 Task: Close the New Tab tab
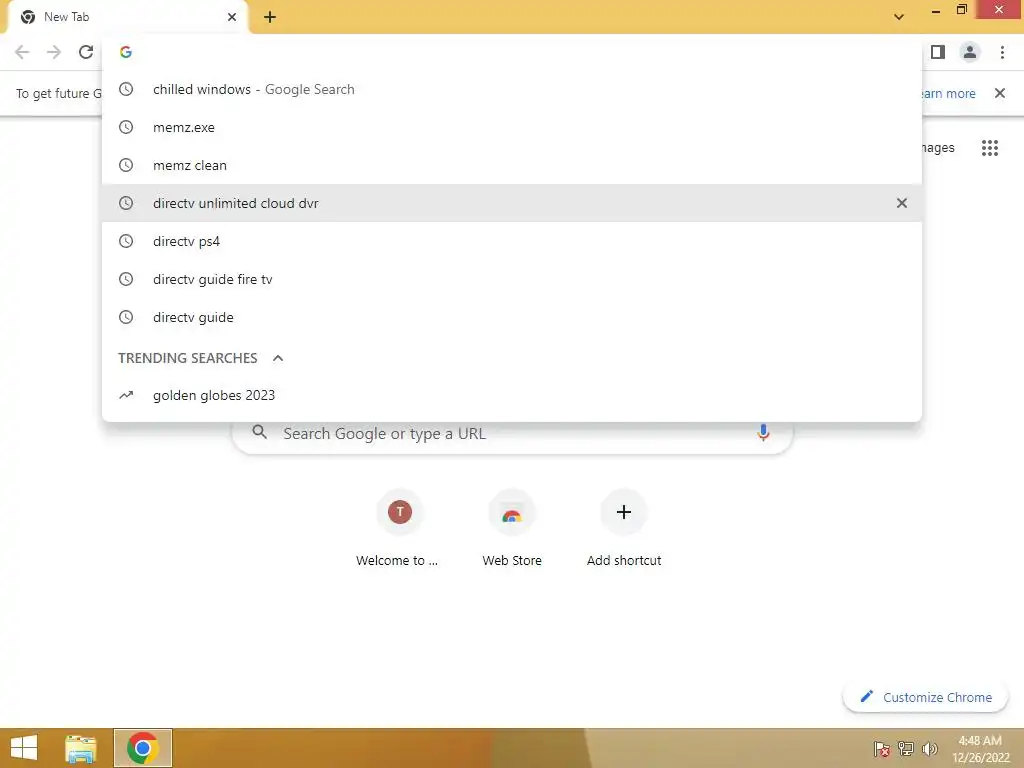(x=232, y=17)
